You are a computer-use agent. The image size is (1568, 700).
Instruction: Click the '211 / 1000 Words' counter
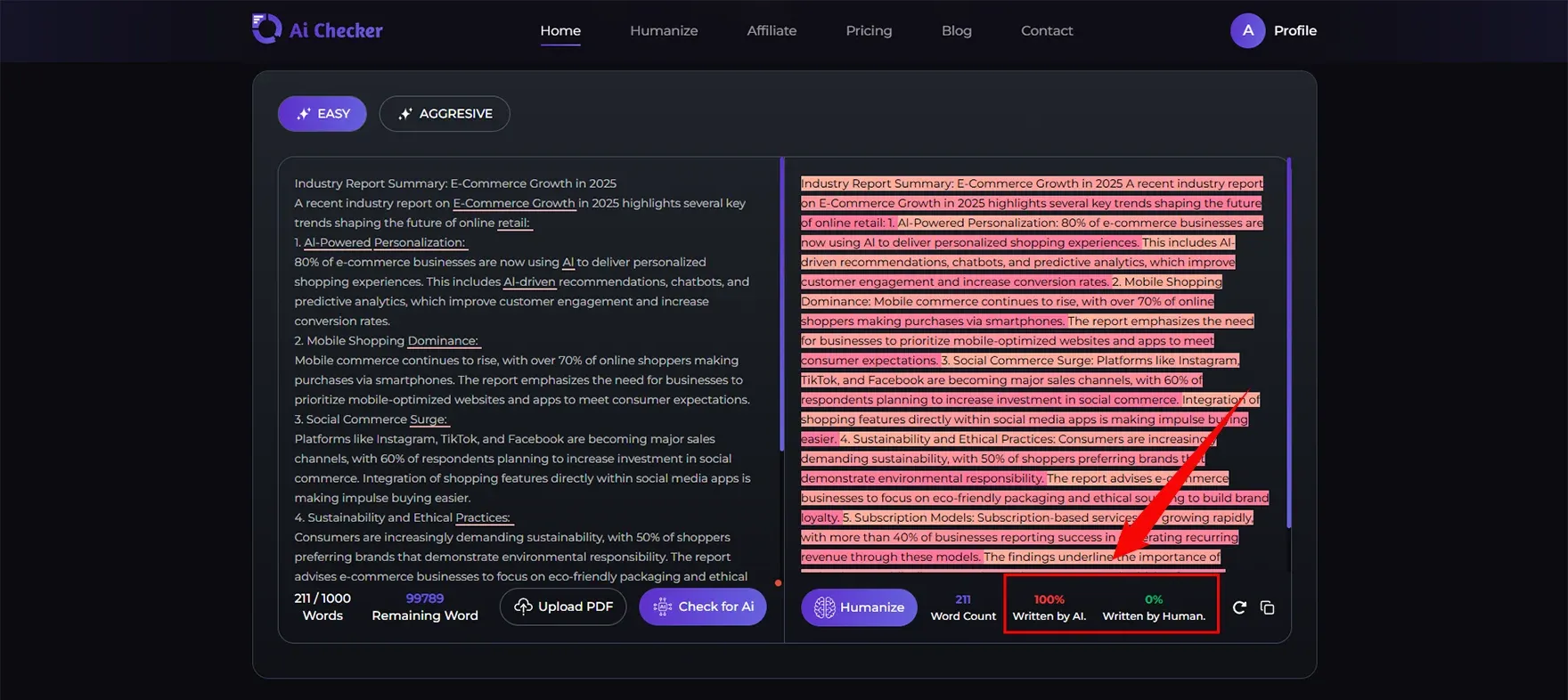323,606
